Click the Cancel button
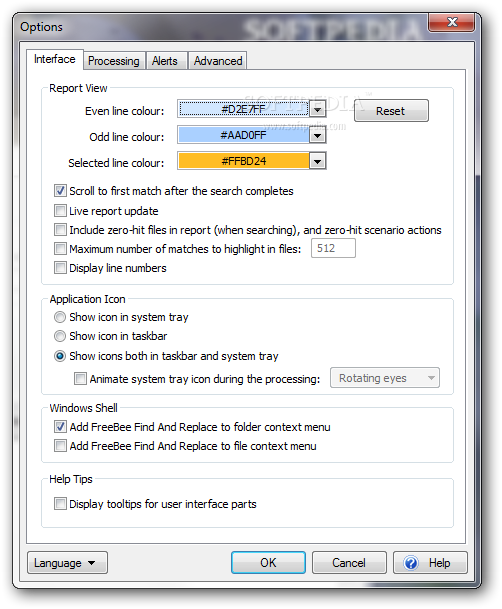This screenshot has height=609, width=502. coord(349,563)
